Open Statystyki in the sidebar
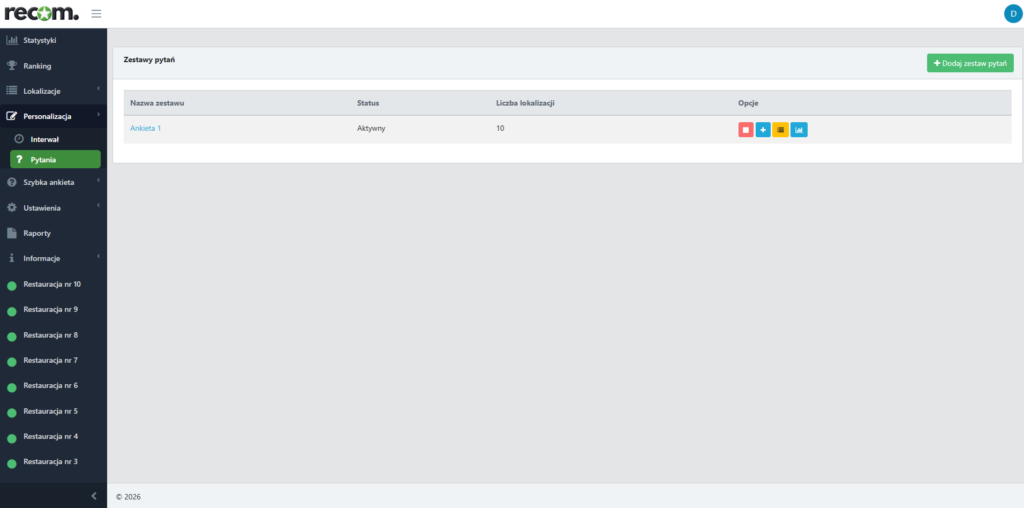 (40, 40)
